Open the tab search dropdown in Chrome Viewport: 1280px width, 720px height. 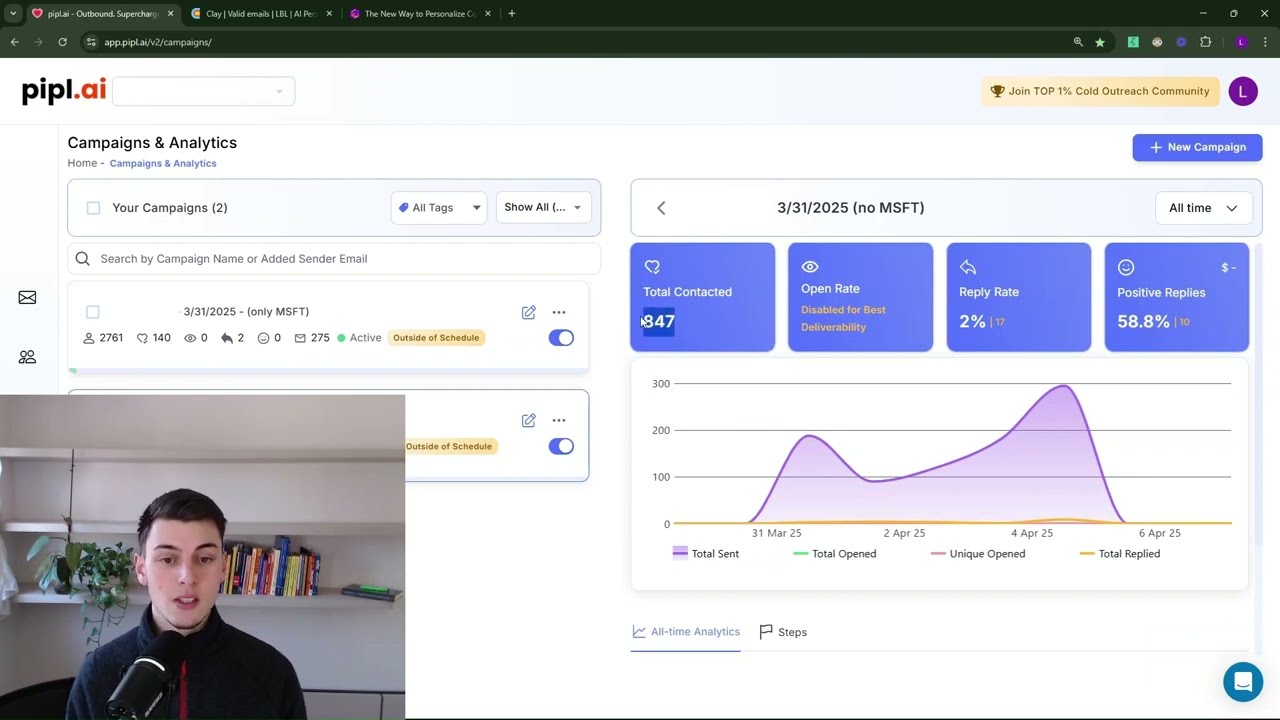click(x=12, y=14)
